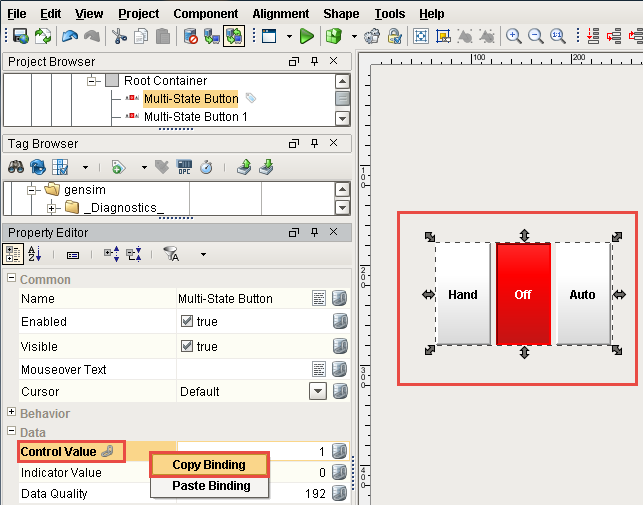Toggle the Enabled checkbox

(186, 322)
